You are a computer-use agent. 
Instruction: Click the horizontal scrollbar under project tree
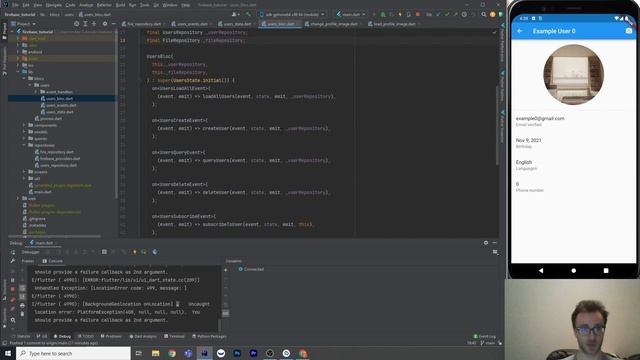54,236
